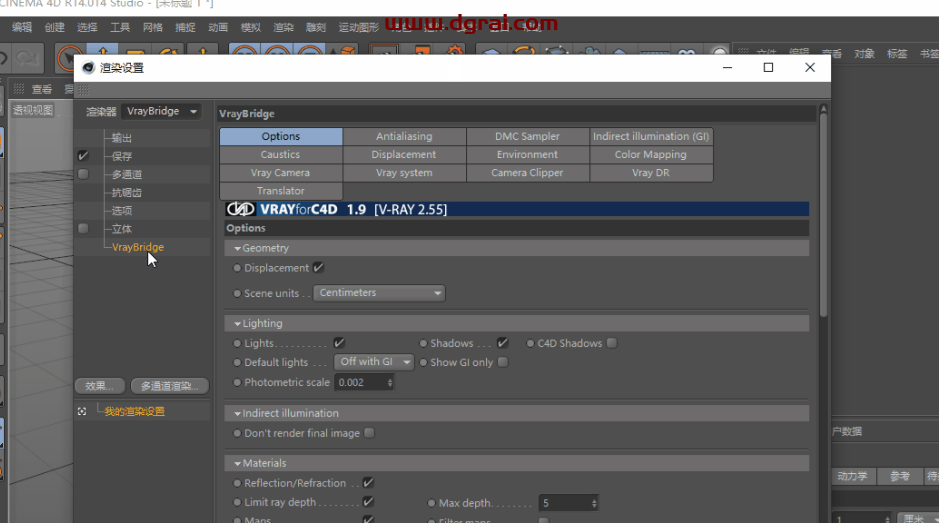This screenshot has height=523, width=939.
Task: Click the keyframe dot next to Displacement
Action: click(x=237, y=268)
